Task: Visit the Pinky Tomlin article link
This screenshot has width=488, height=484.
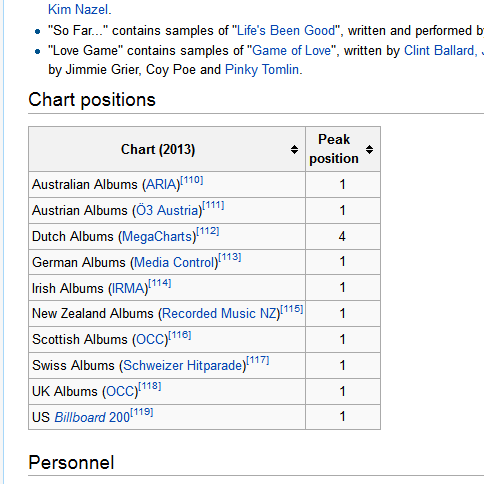Action: pyautogui.click(x=262, y=70)
